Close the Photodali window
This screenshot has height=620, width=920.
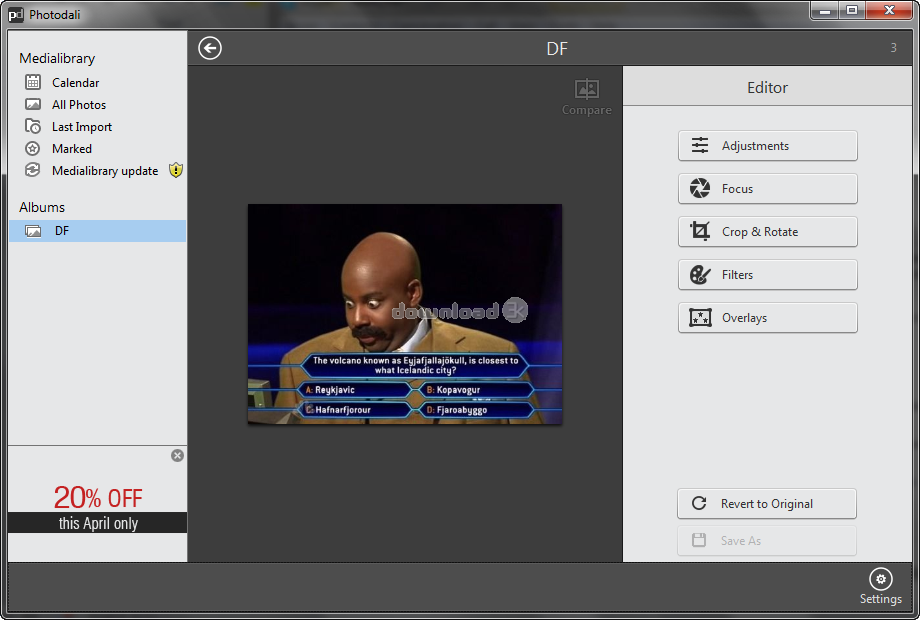pos(889,11)
